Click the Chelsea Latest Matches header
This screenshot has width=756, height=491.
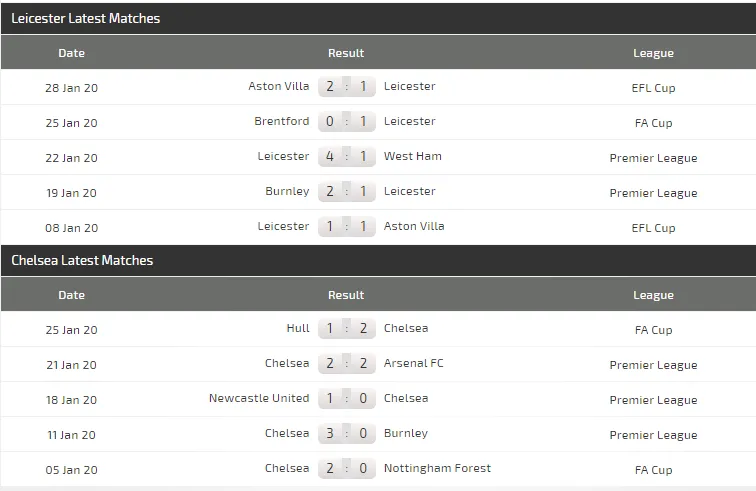(82, 260)
